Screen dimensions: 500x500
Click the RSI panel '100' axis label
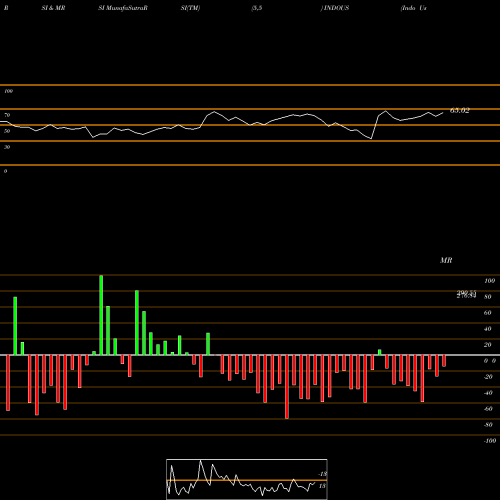click(8, 91)
